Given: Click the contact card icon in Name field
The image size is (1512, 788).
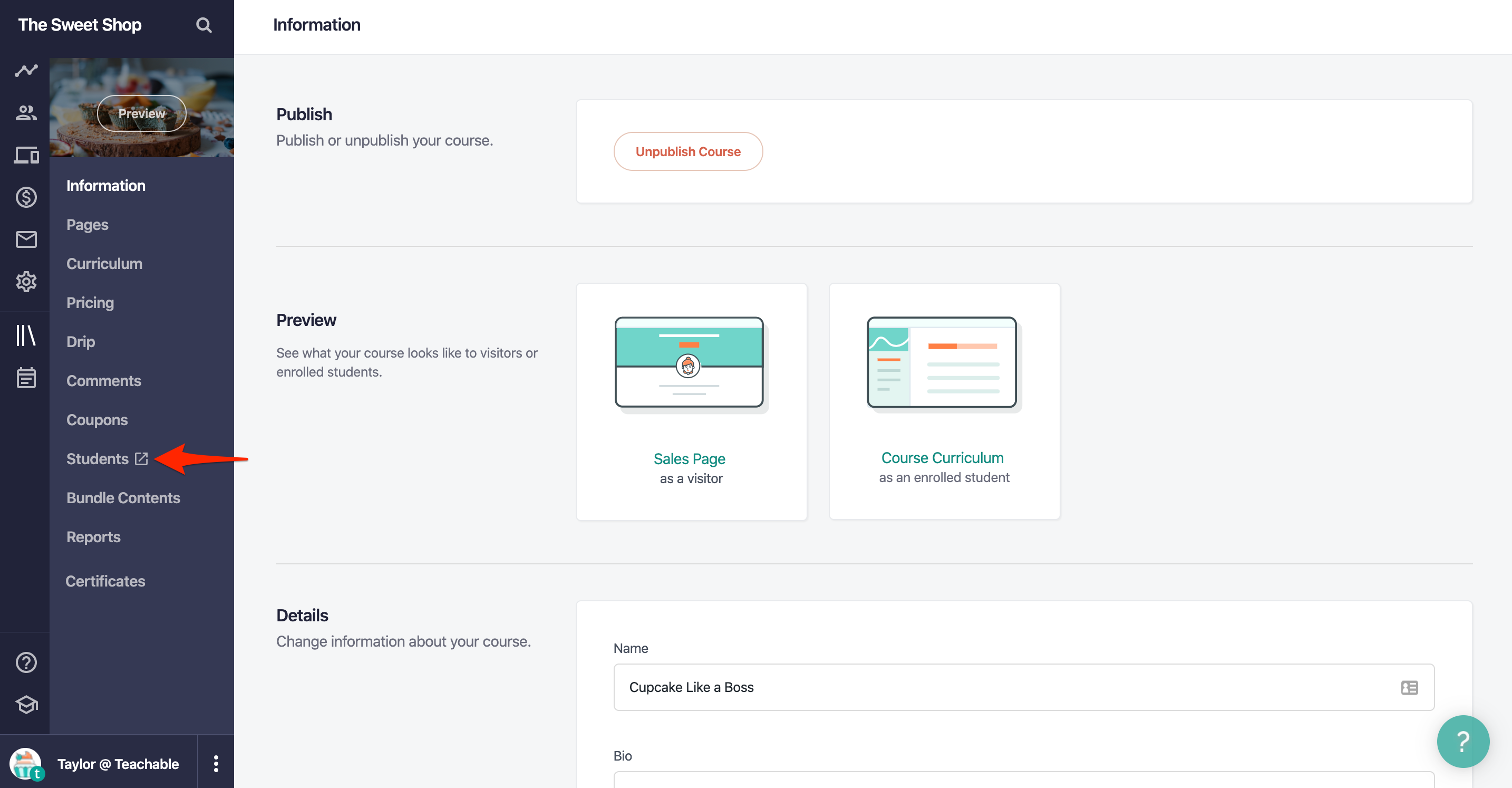Looking at the screenshot, I should coord(1409,687).
